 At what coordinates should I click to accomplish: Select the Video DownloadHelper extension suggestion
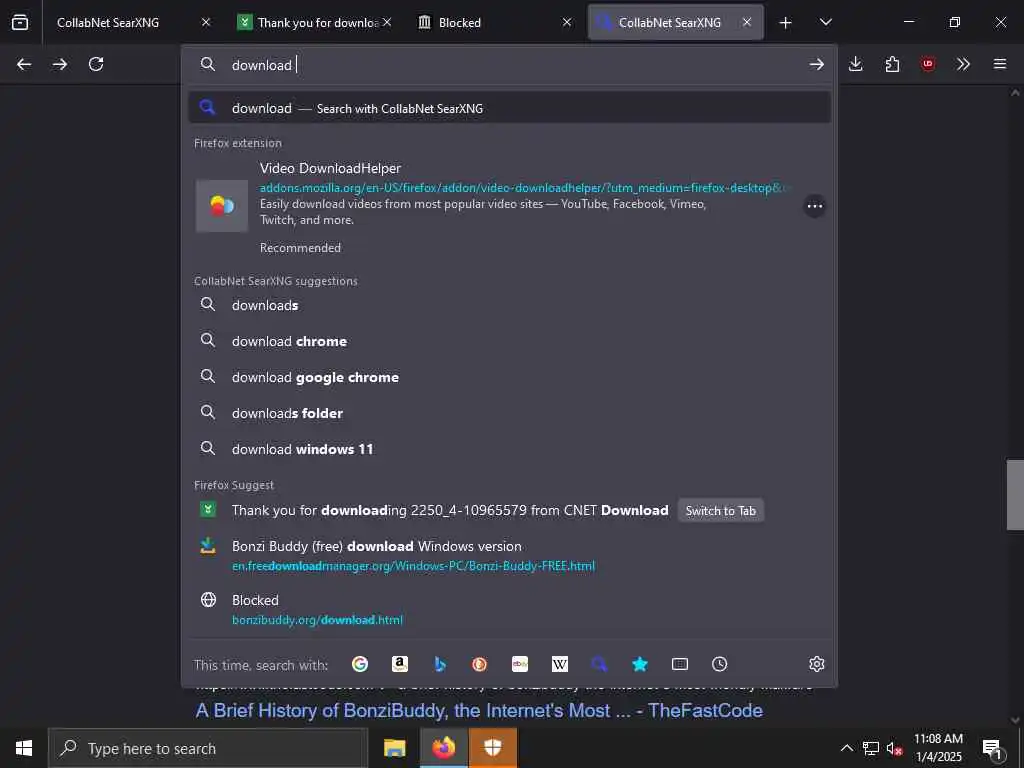tap(509, 206)
